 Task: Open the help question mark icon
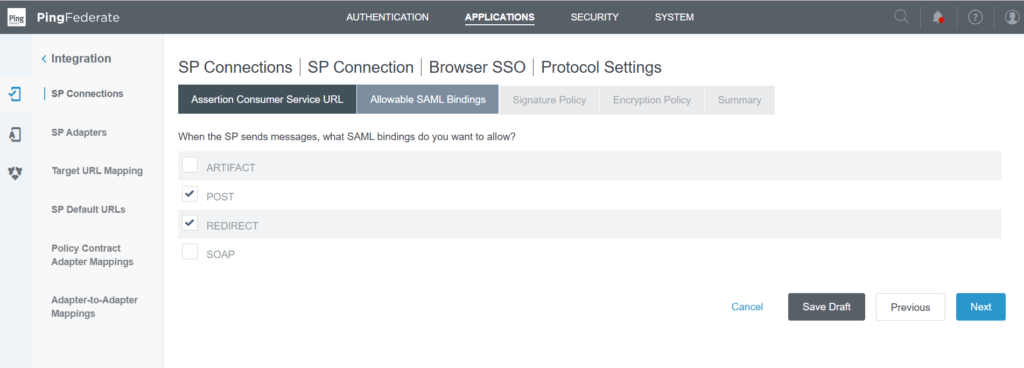coord(975,18)
